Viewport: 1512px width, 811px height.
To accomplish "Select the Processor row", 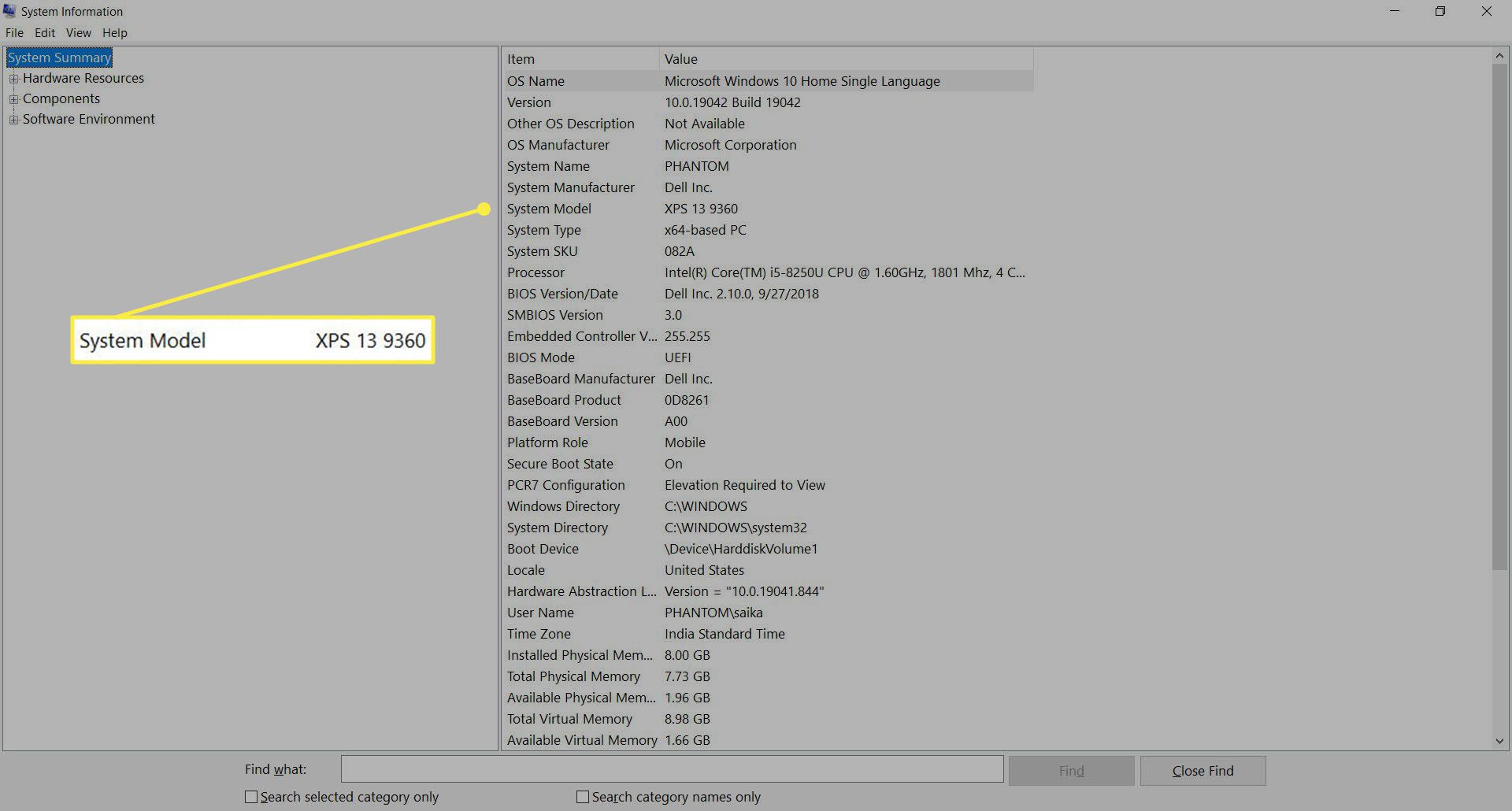I will point(768,272).
